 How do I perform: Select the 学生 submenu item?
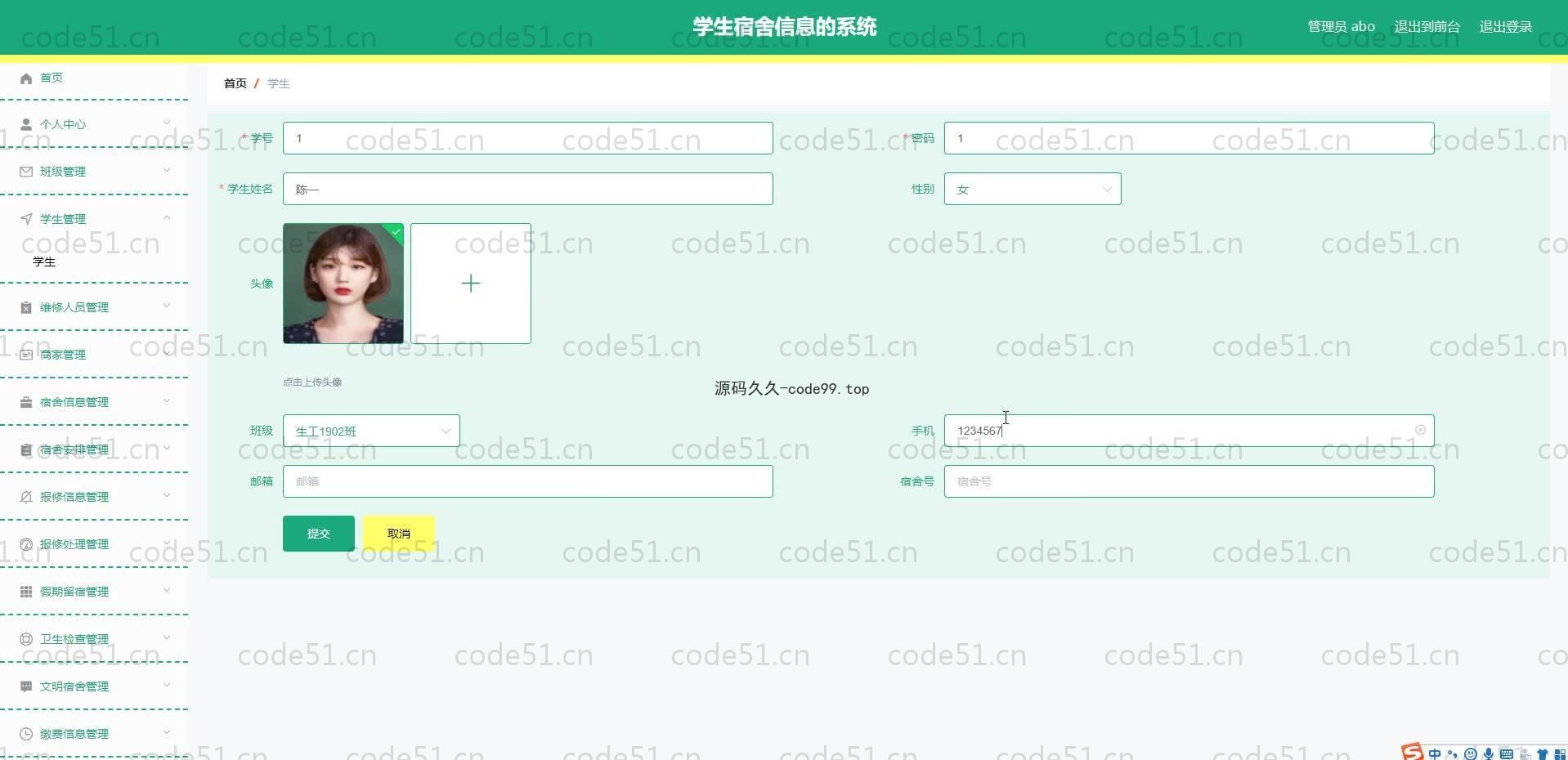coord(44,262)
